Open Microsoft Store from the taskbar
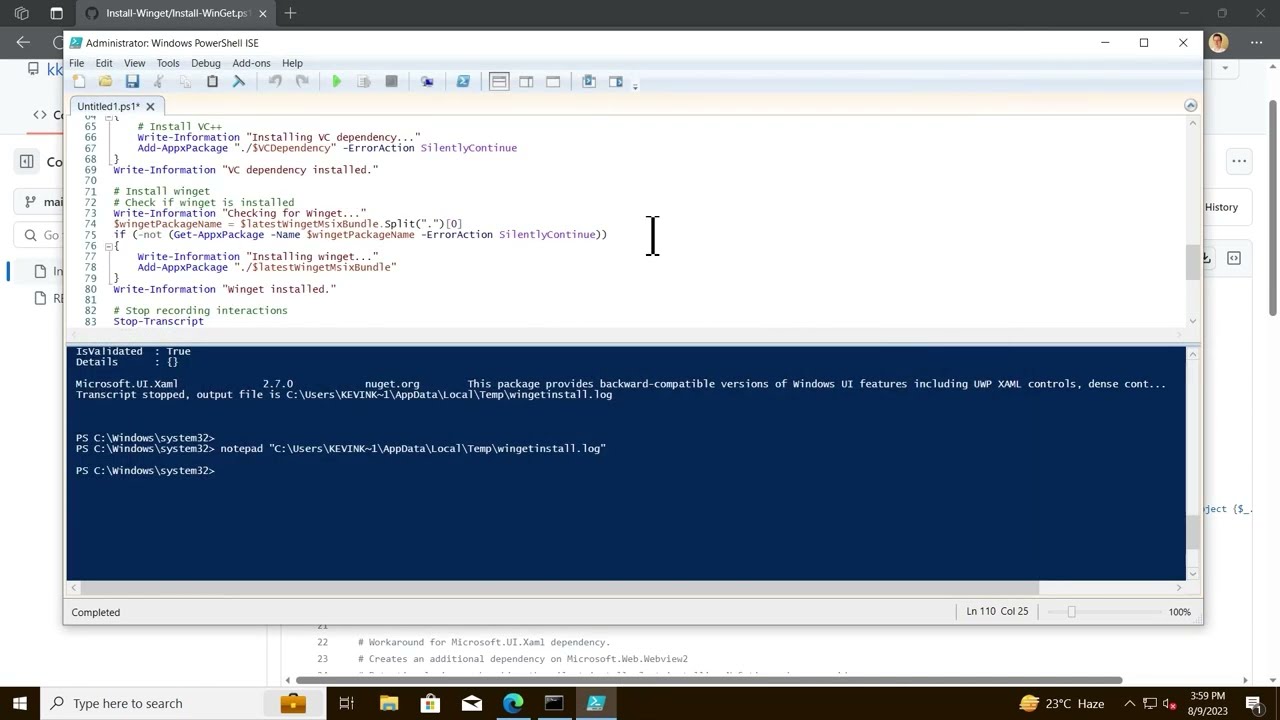 pos(430,703)
